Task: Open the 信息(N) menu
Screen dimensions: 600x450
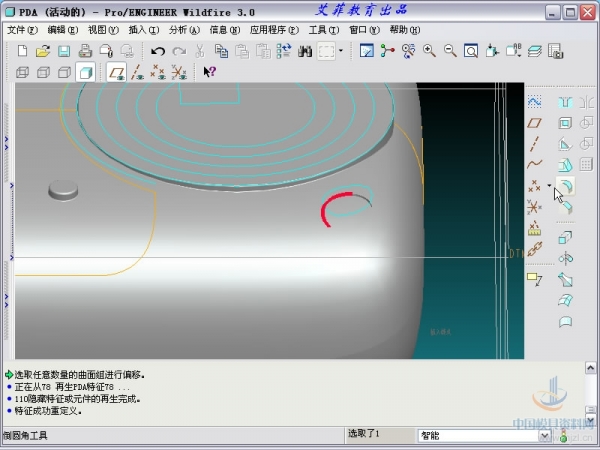Action: tap(225, 30)
